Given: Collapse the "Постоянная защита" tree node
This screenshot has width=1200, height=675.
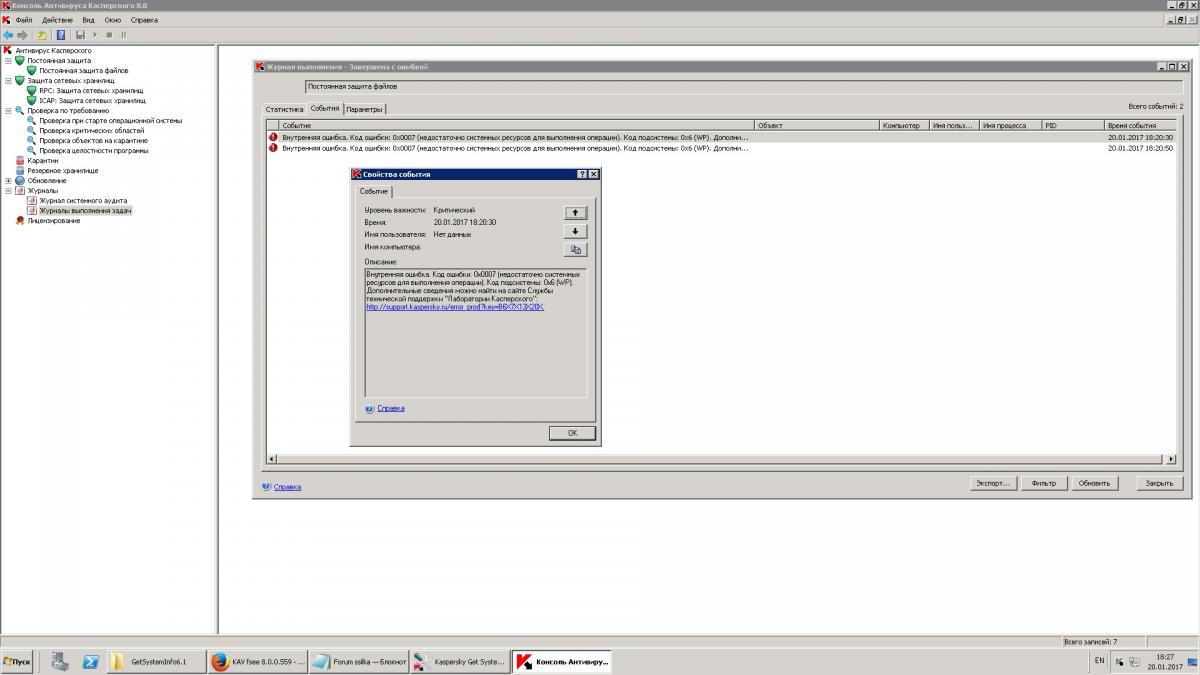Looking at the screenshot, I should pyautogui.click(x=8, y=60).
